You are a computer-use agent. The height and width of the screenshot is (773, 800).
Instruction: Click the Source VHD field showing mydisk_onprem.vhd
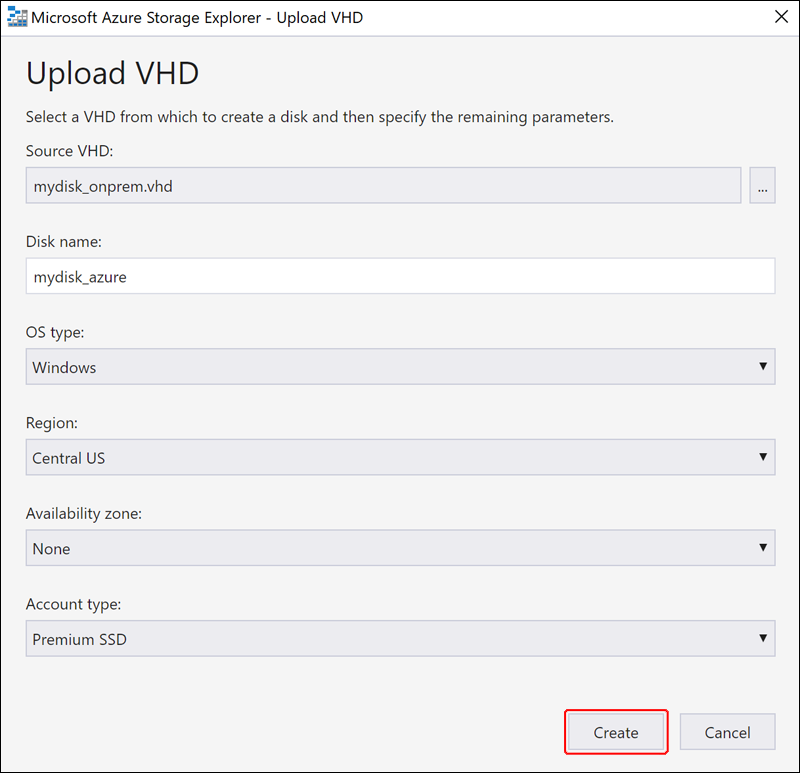click(383, 185)
